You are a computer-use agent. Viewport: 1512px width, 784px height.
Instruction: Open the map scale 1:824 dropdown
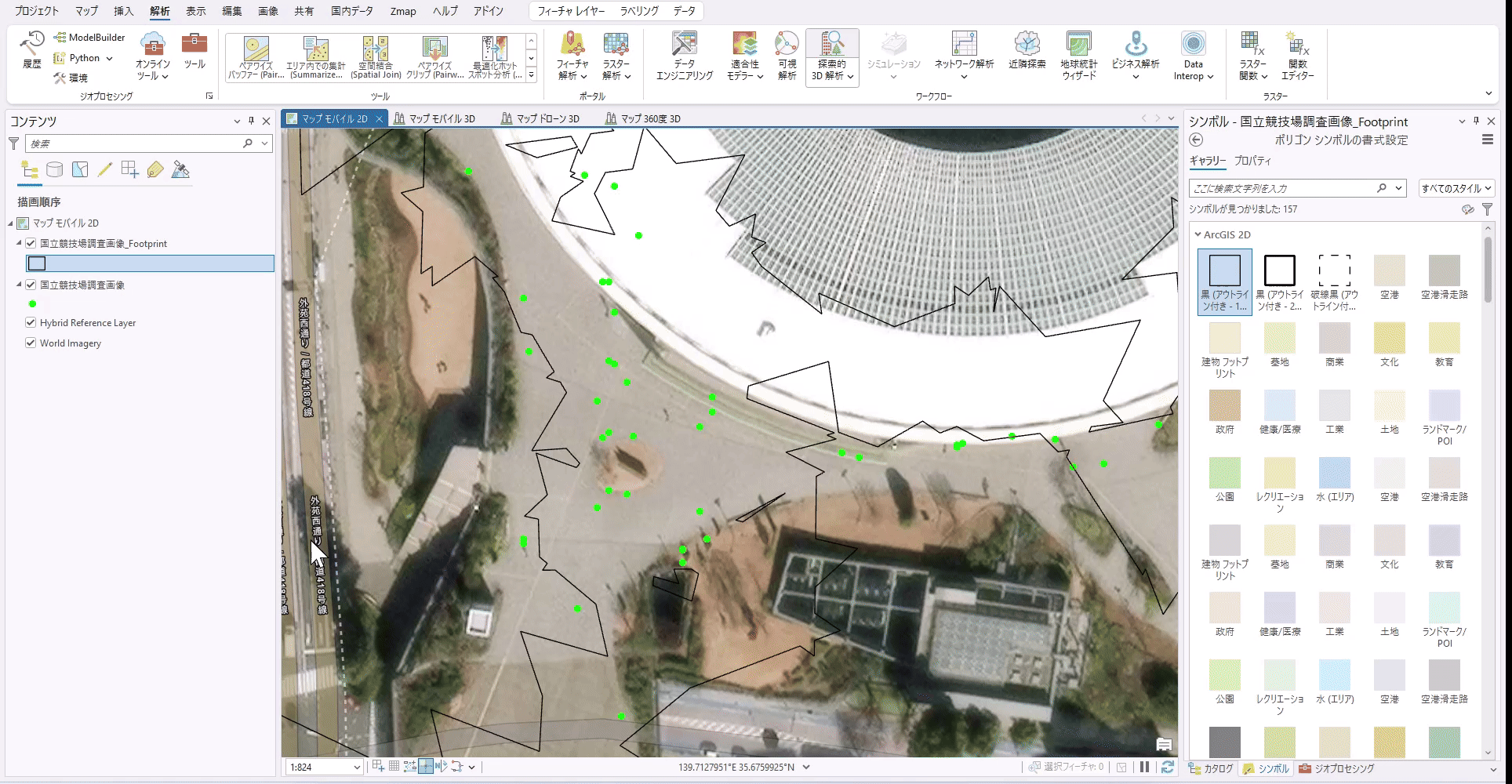(x=357, y=768)
